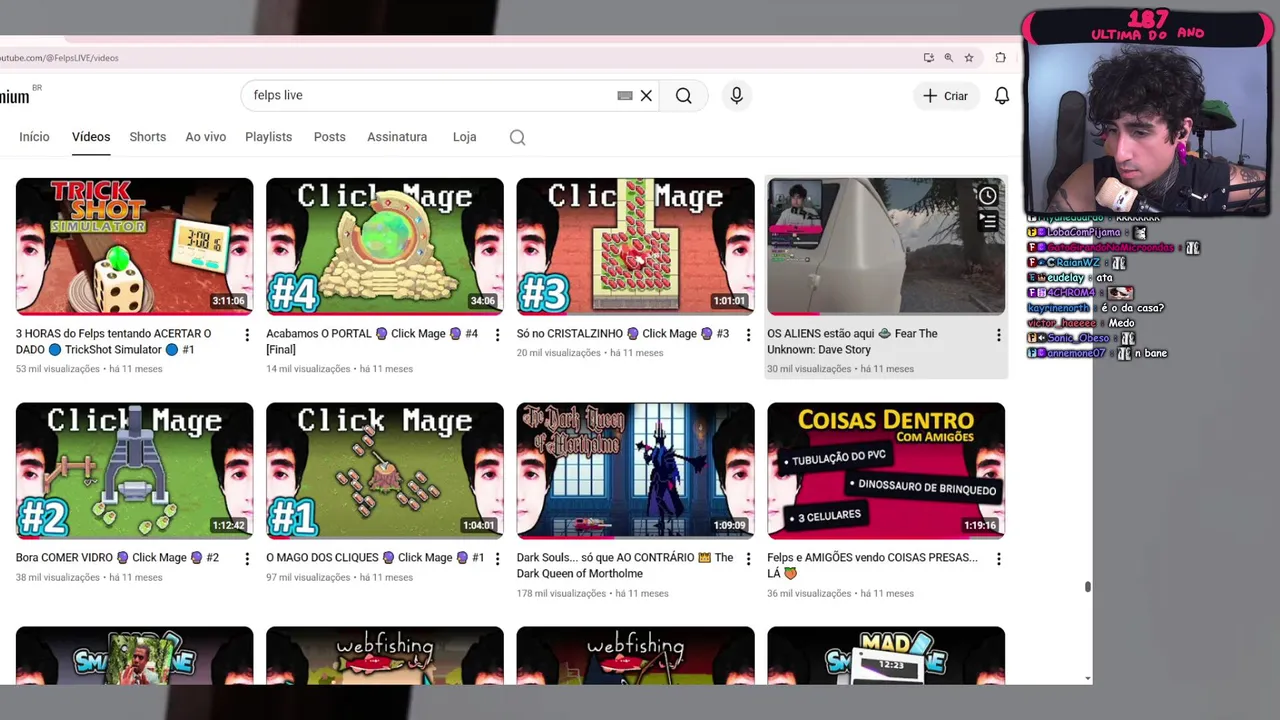
Task: Open TrickShot Simulator #1 video thumbnail
Action: pos(134,246)
